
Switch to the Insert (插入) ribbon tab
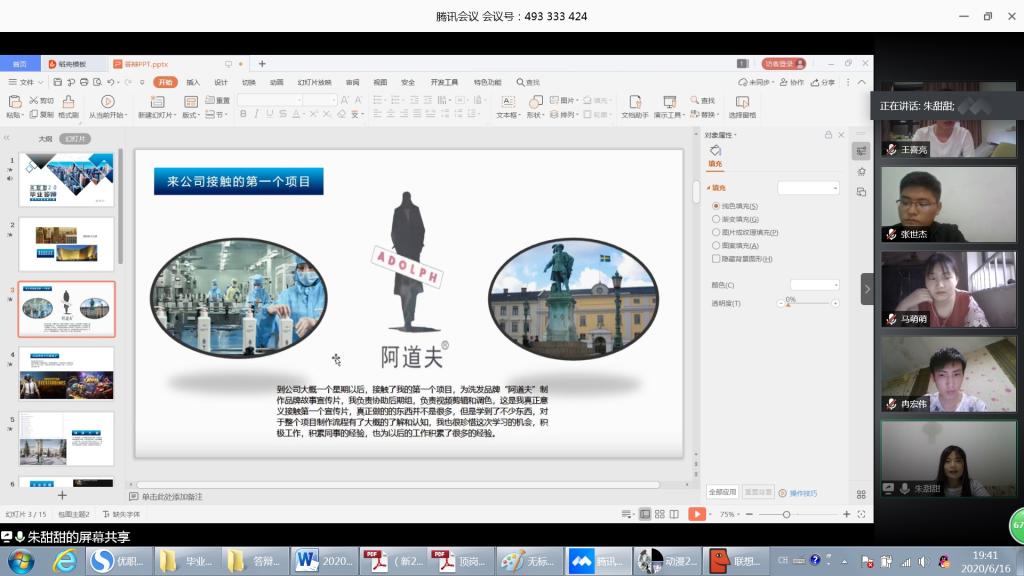193,82
